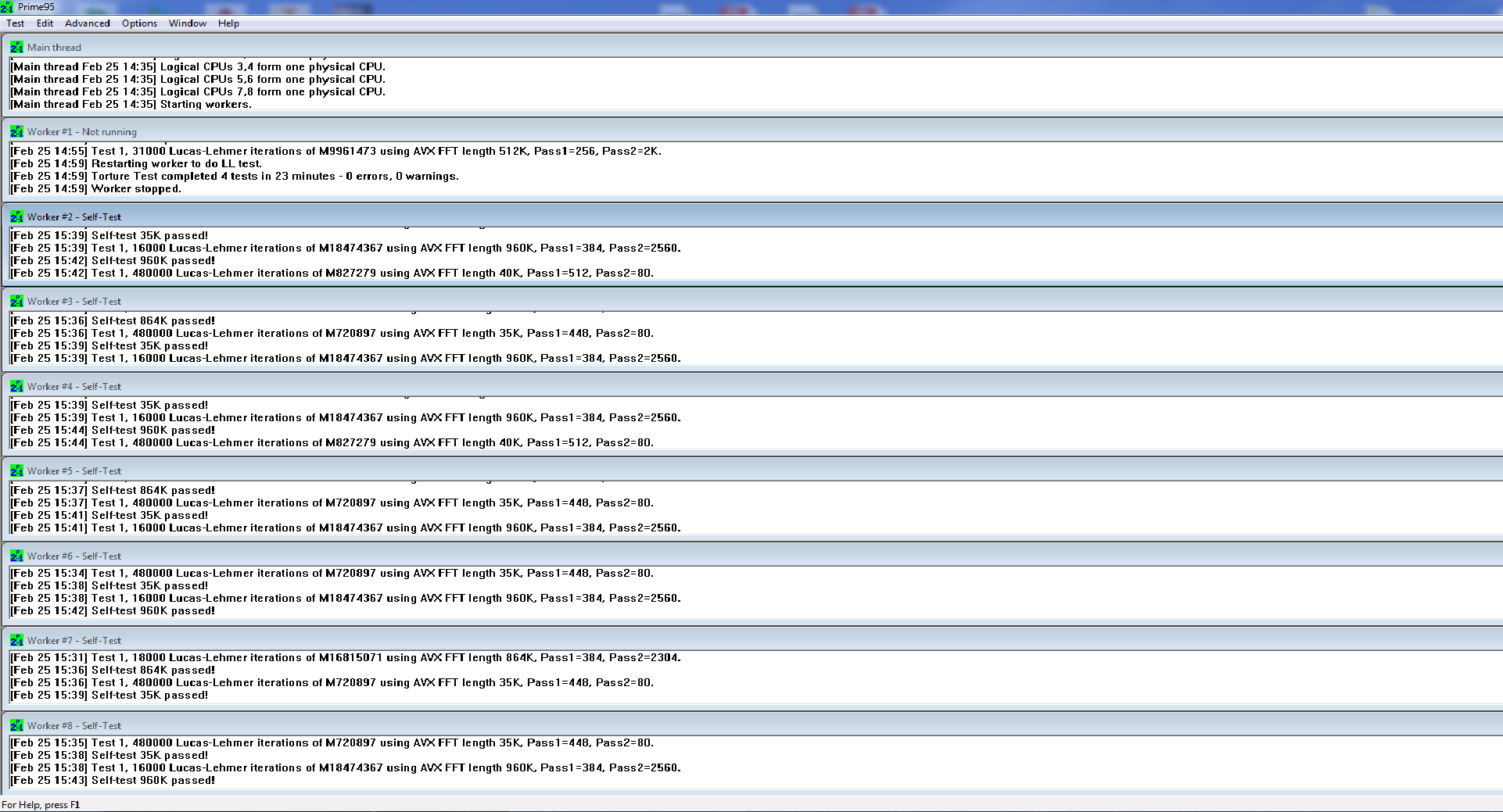This screenshot has width=1503, height=812.
Task: Open the Help menu
Action: click(228, 23)
